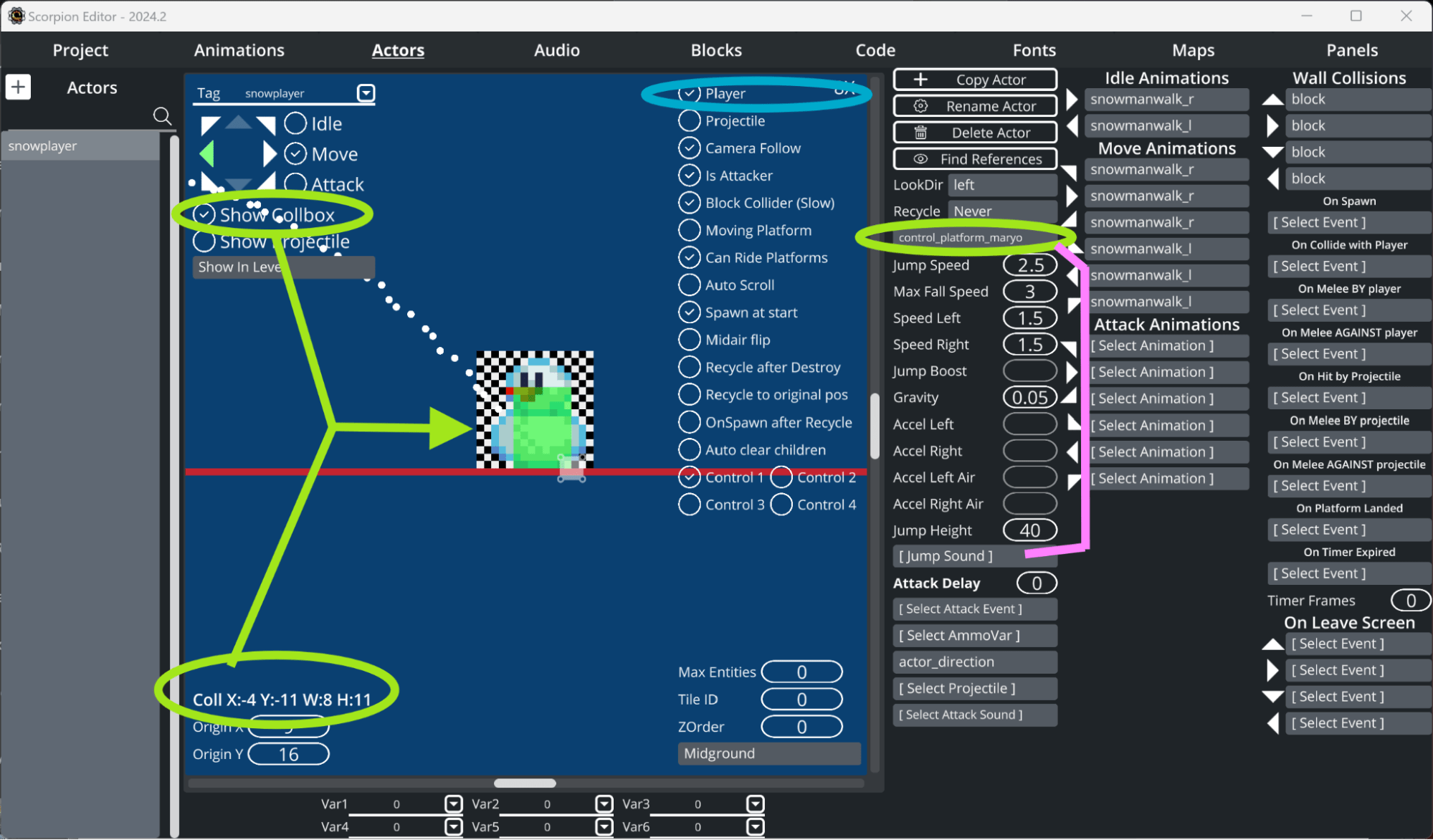Open the Blocks tab
This screenshot has width=1433, height=840.
point(715,50)
